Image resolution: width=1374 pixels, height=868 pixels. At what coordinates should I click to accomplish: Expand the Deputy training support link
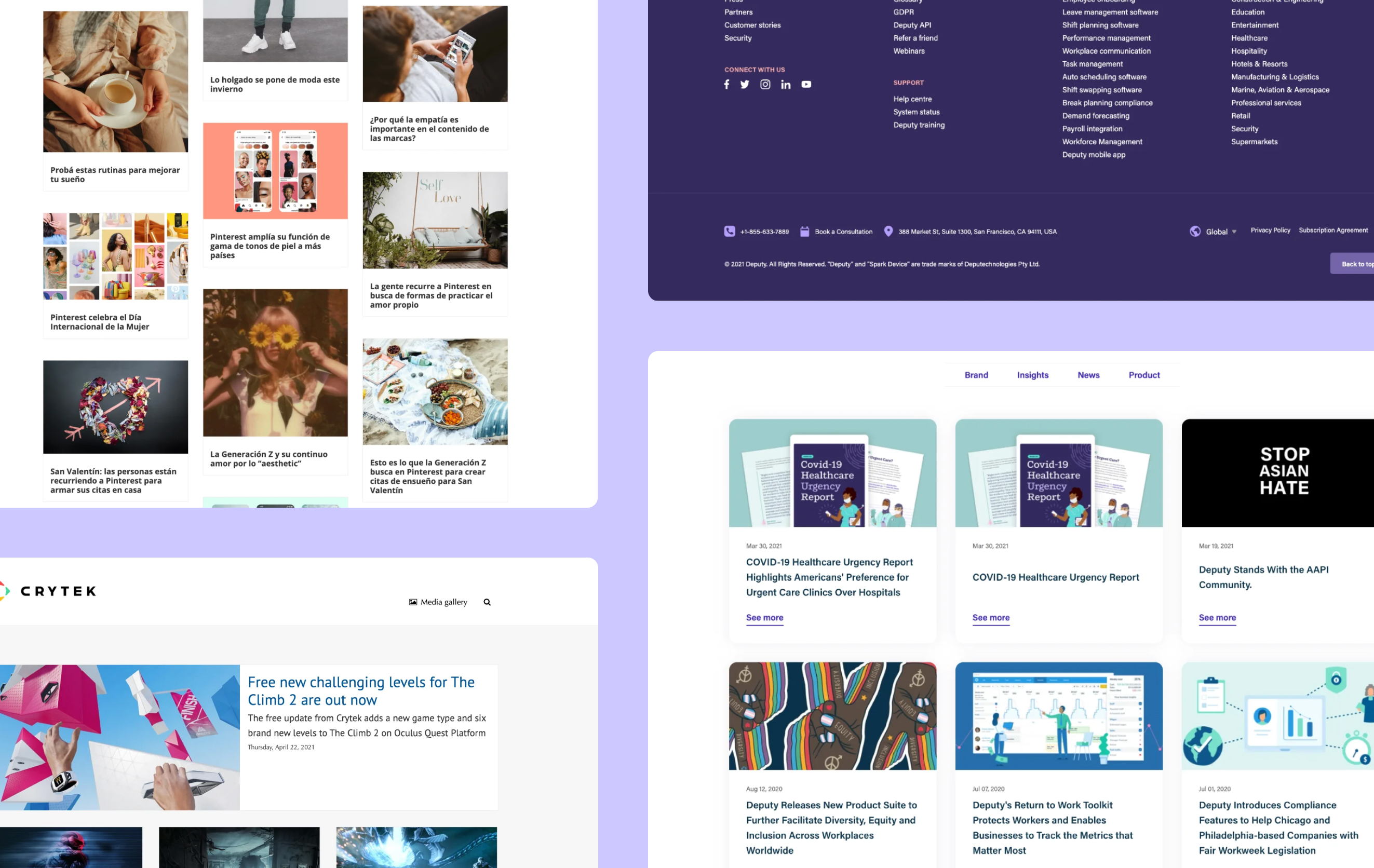click(918, 125)
